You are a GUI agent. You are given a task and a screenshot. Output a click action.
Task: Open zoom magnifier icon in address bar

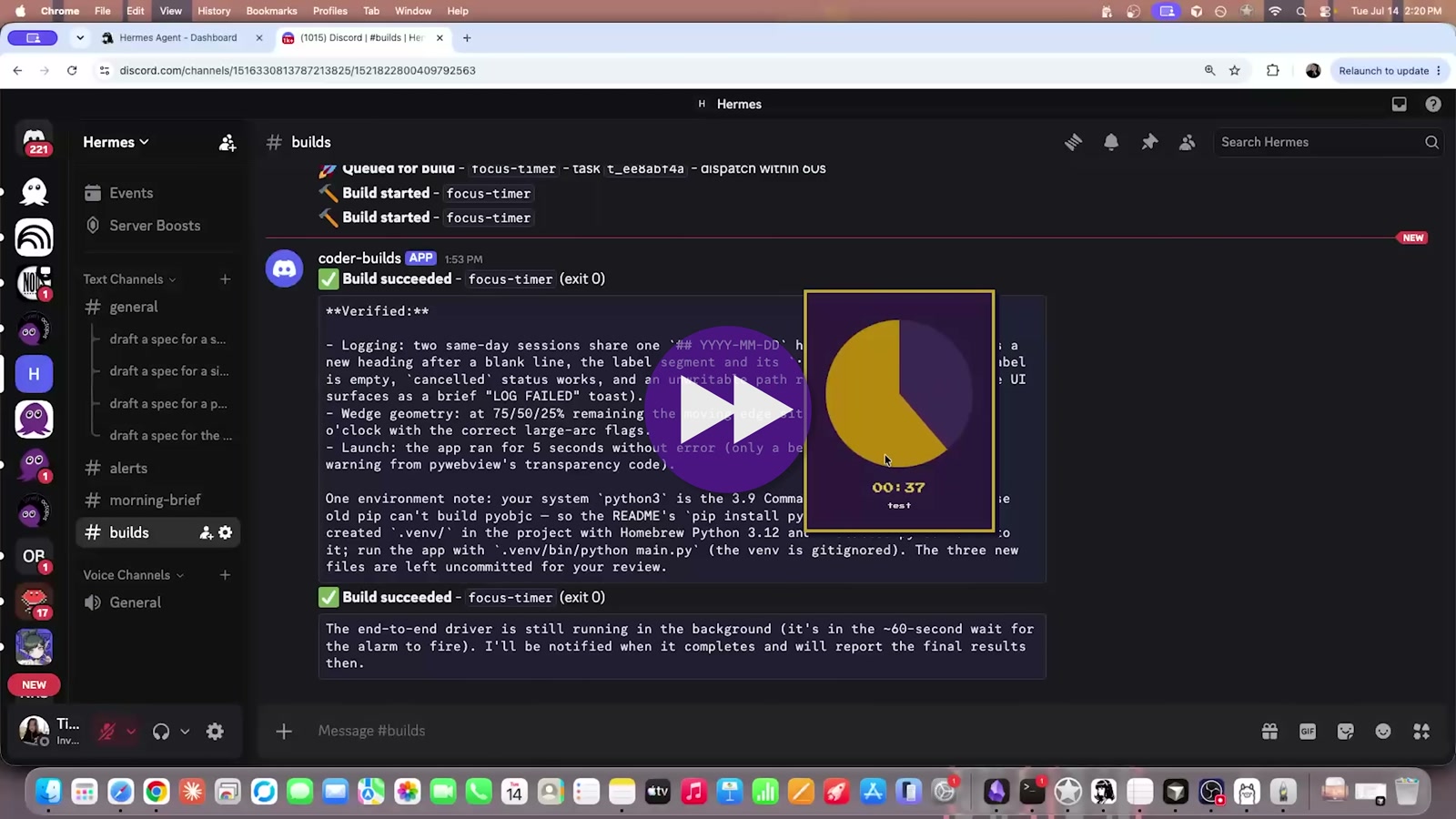pyautogui.click(x=1209, y=70)
